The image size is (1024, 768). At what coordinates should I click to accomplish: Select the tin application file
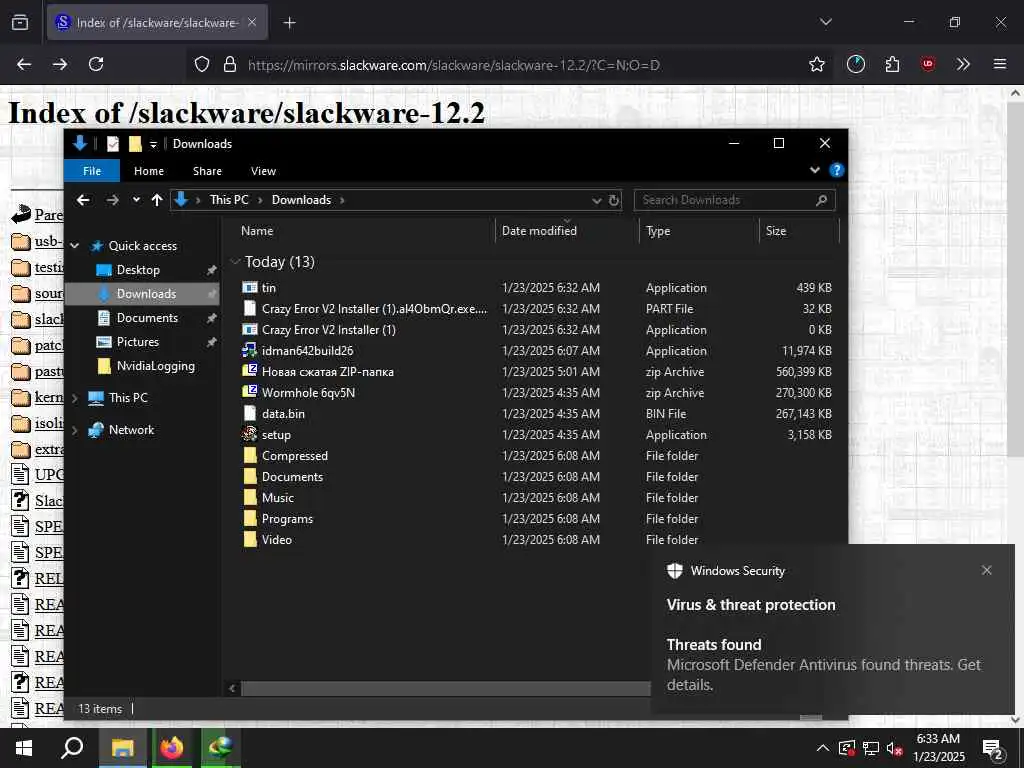pos(268,287)
